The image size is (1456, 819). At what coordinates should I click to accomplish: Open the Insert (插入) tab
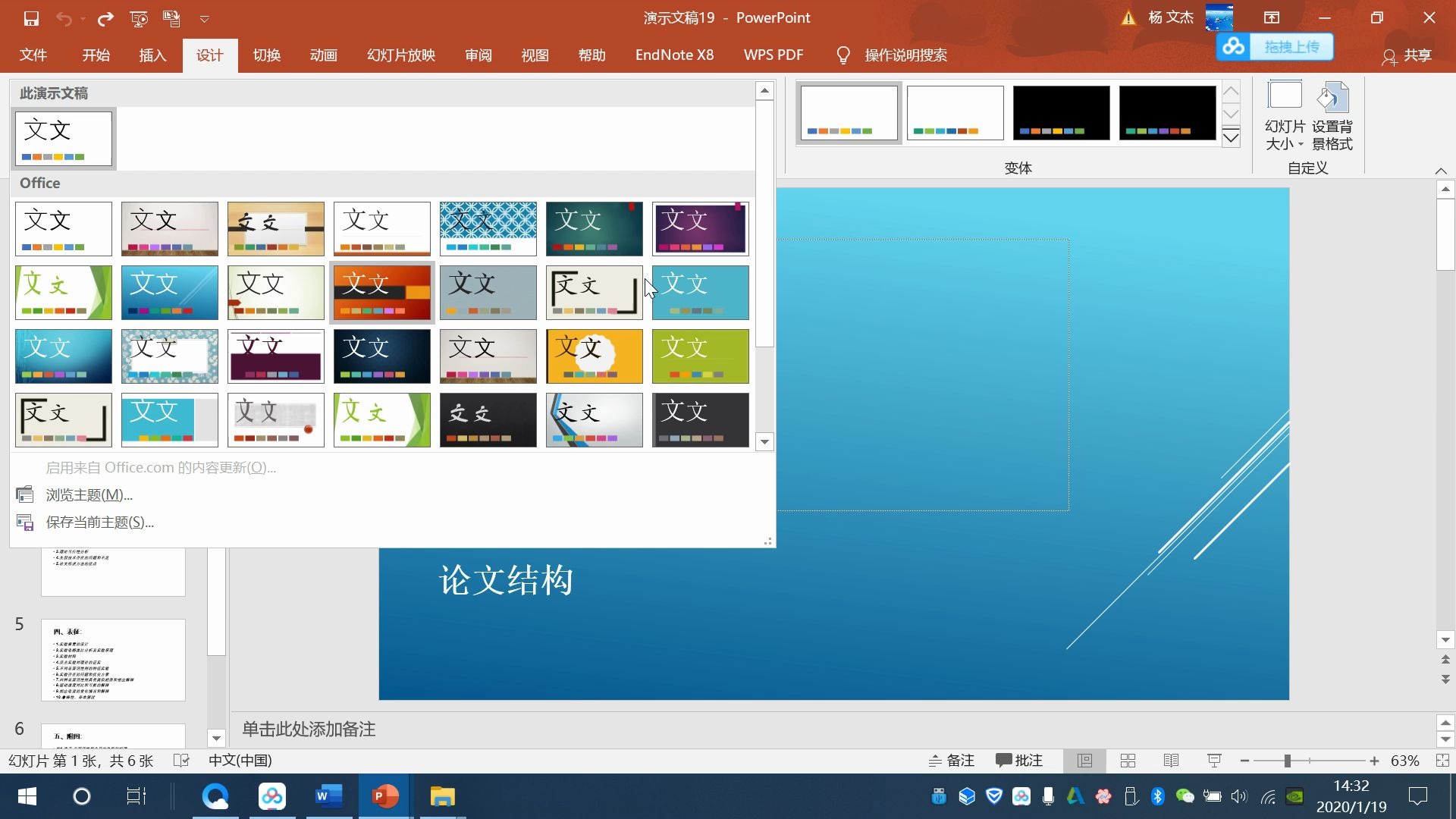(152, 55)
